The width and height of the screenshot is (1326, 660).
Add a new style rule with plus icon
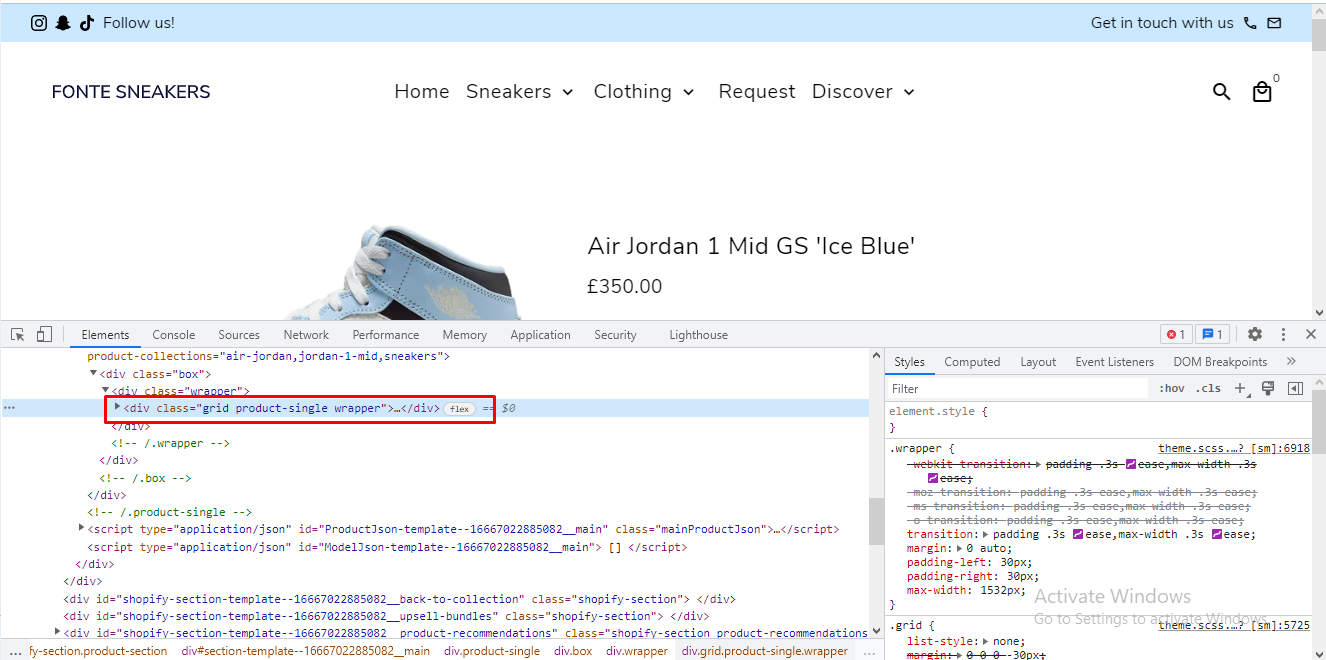point(1240,388)
